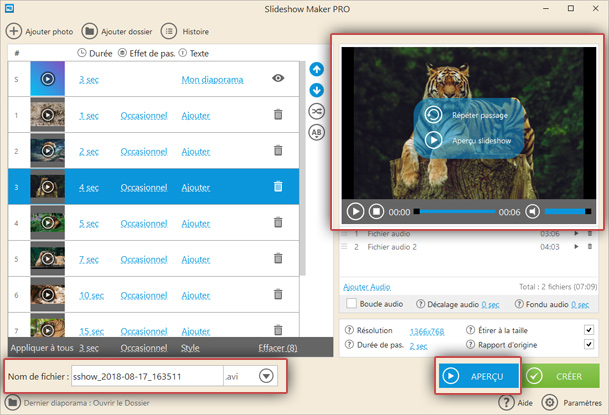Select the Mon diaporama title slide thumbnail

(x=47, y=79)
